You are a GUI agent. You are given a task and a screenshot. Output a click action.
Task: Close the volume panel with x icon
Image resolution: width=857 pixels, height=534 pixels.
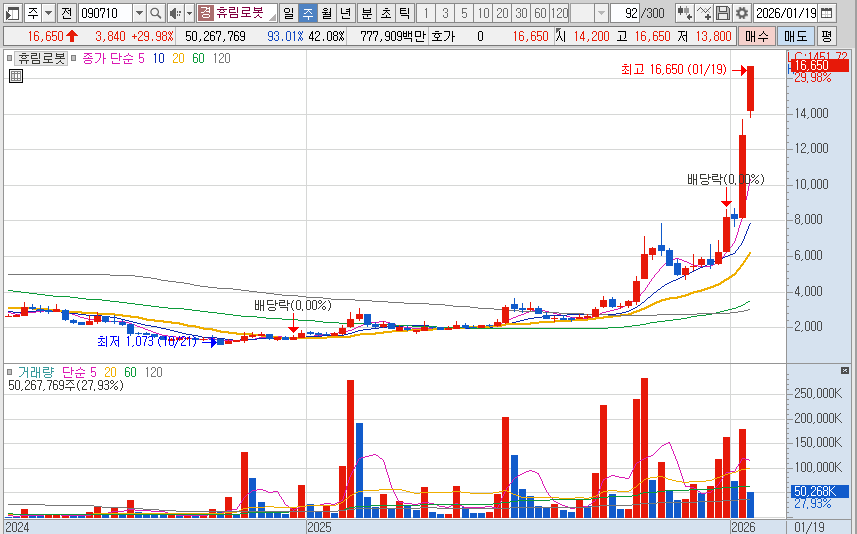click(844, 371)
